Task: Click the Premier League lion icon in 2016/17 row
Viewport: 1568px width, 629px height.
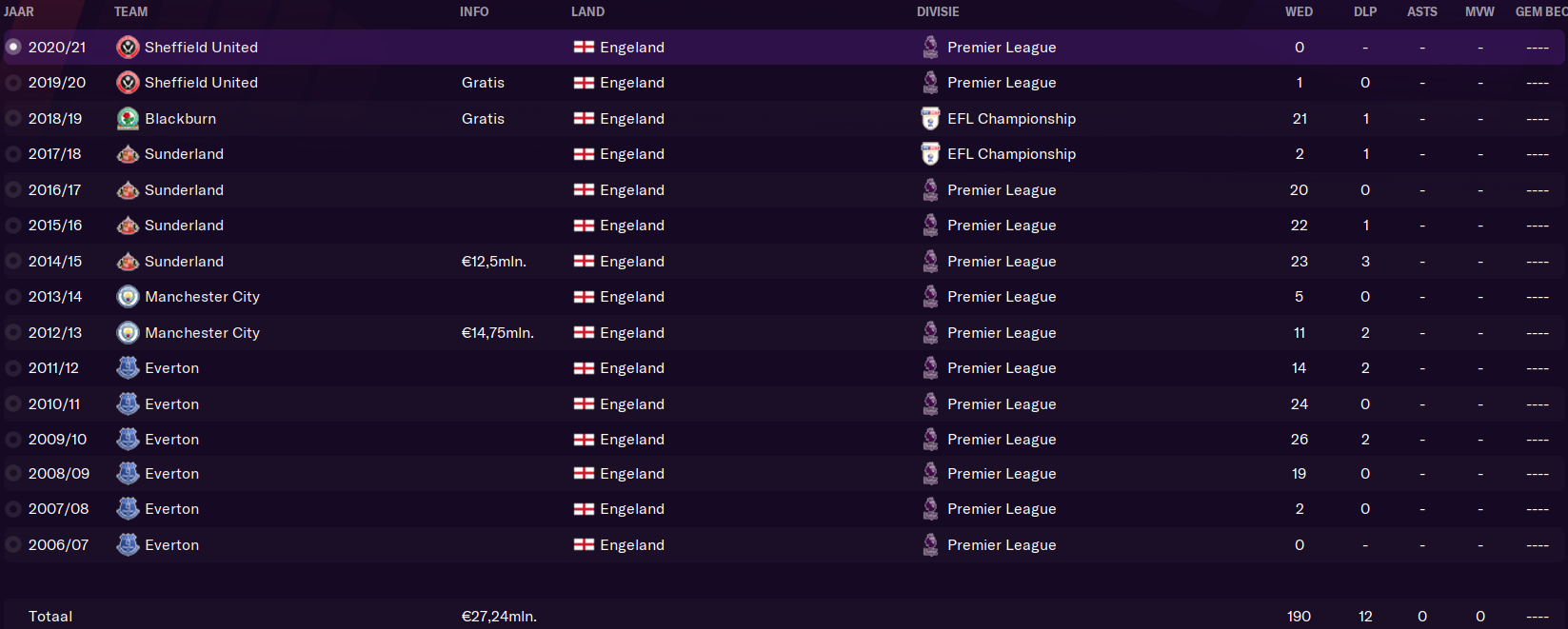Action: [930, 190]
